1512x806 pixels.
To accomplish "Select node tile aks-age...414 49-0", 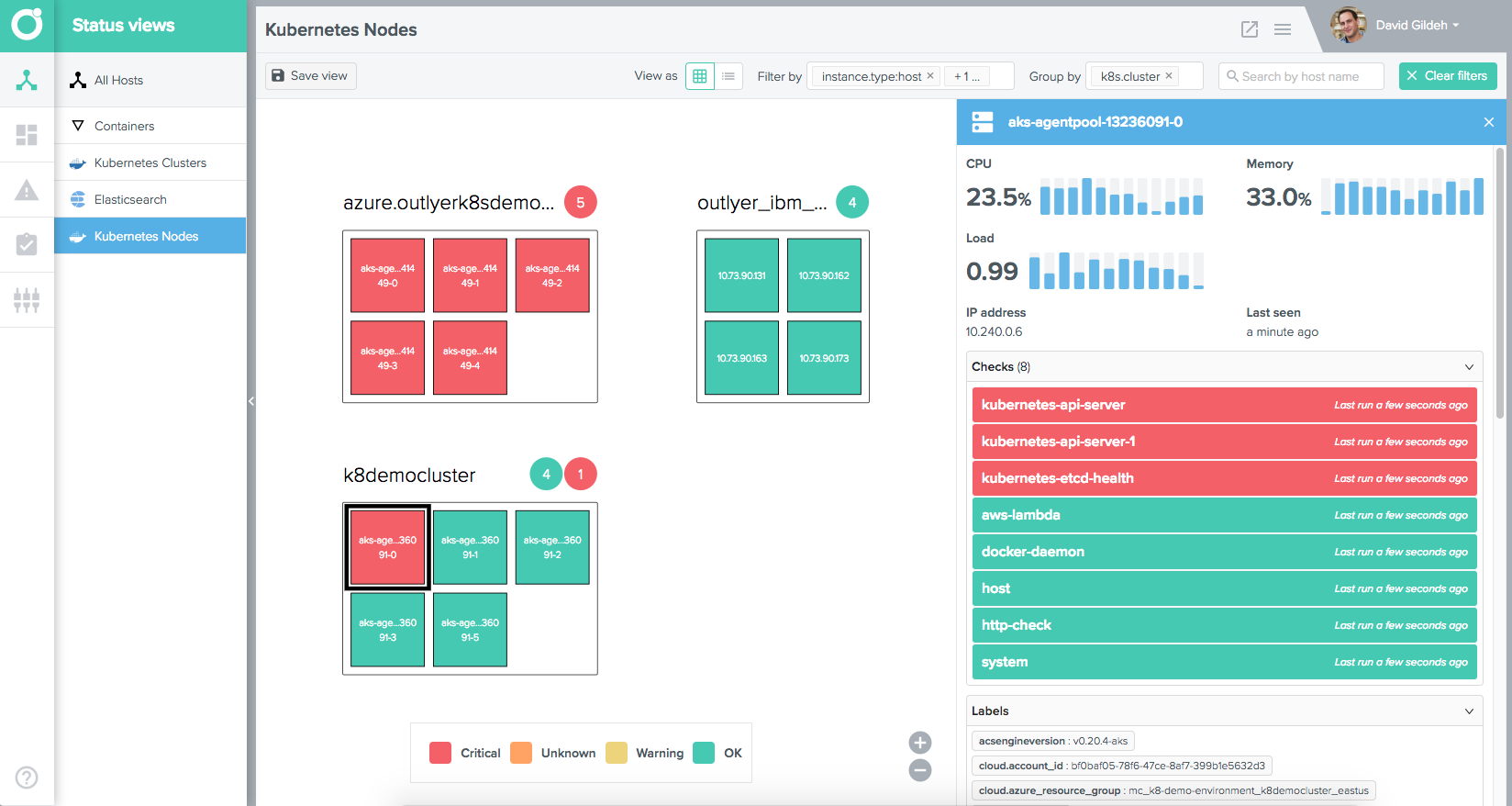I will pos(387,275).
